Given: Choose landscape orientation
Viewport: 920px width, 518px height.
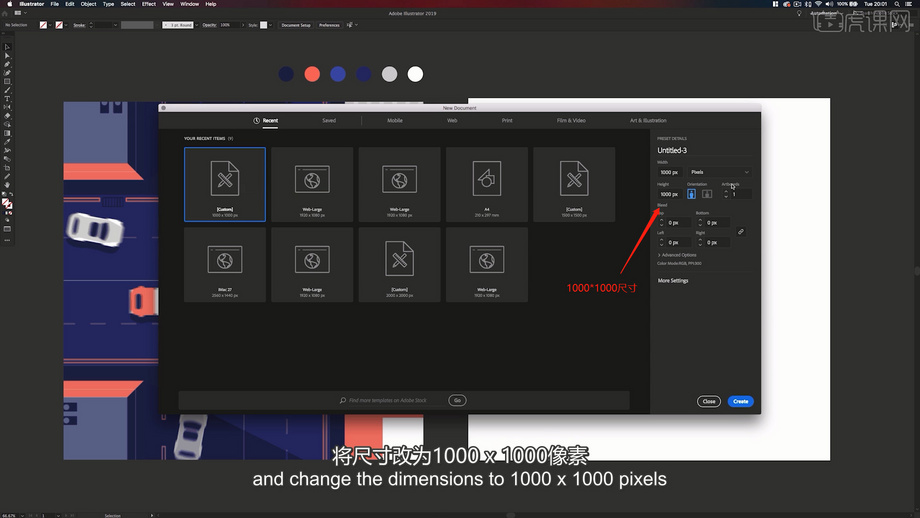Looking at the screenshot, I should tap(706, 194).
